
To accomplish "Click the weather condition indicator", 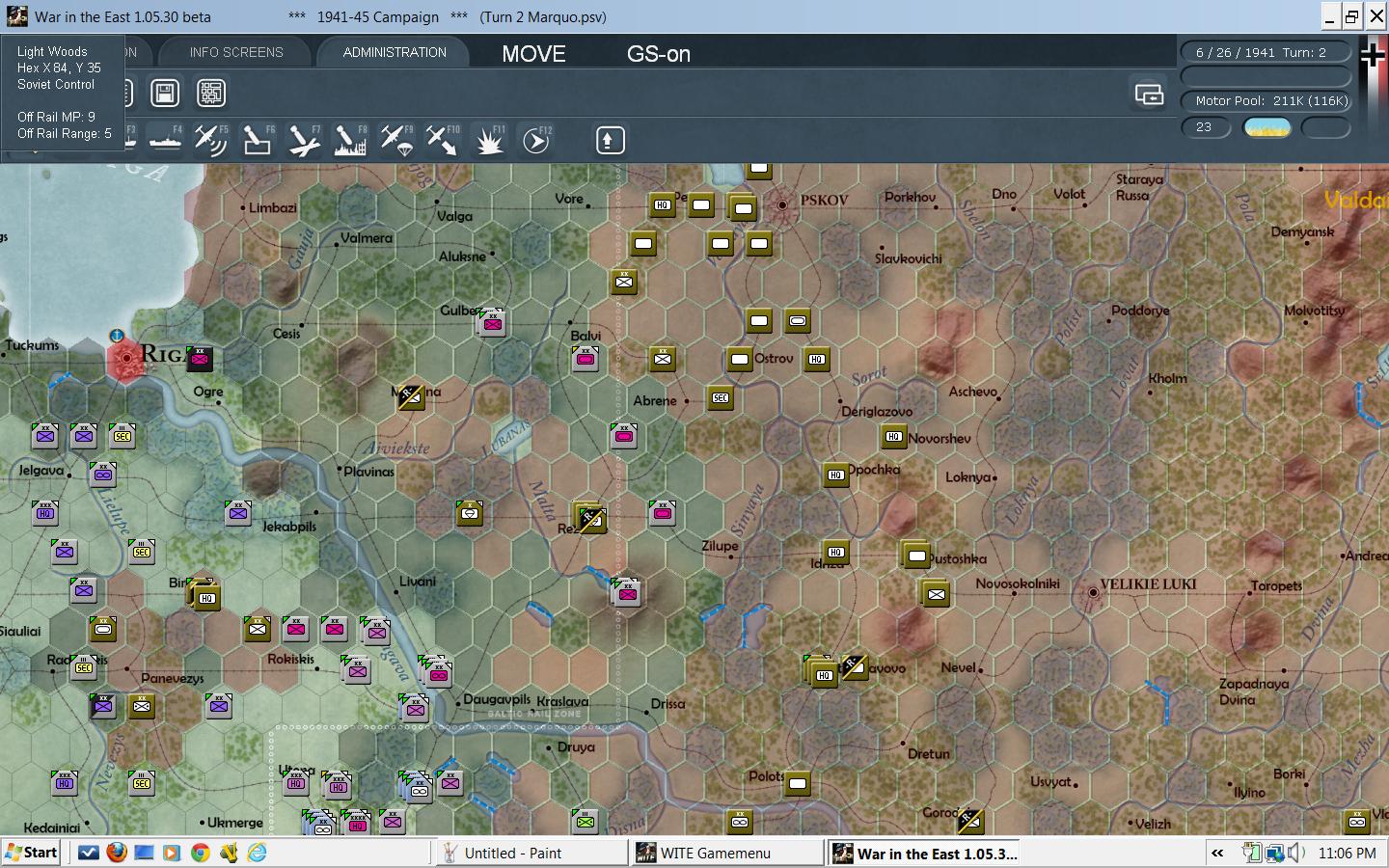I will click(x=1267, y=127).
